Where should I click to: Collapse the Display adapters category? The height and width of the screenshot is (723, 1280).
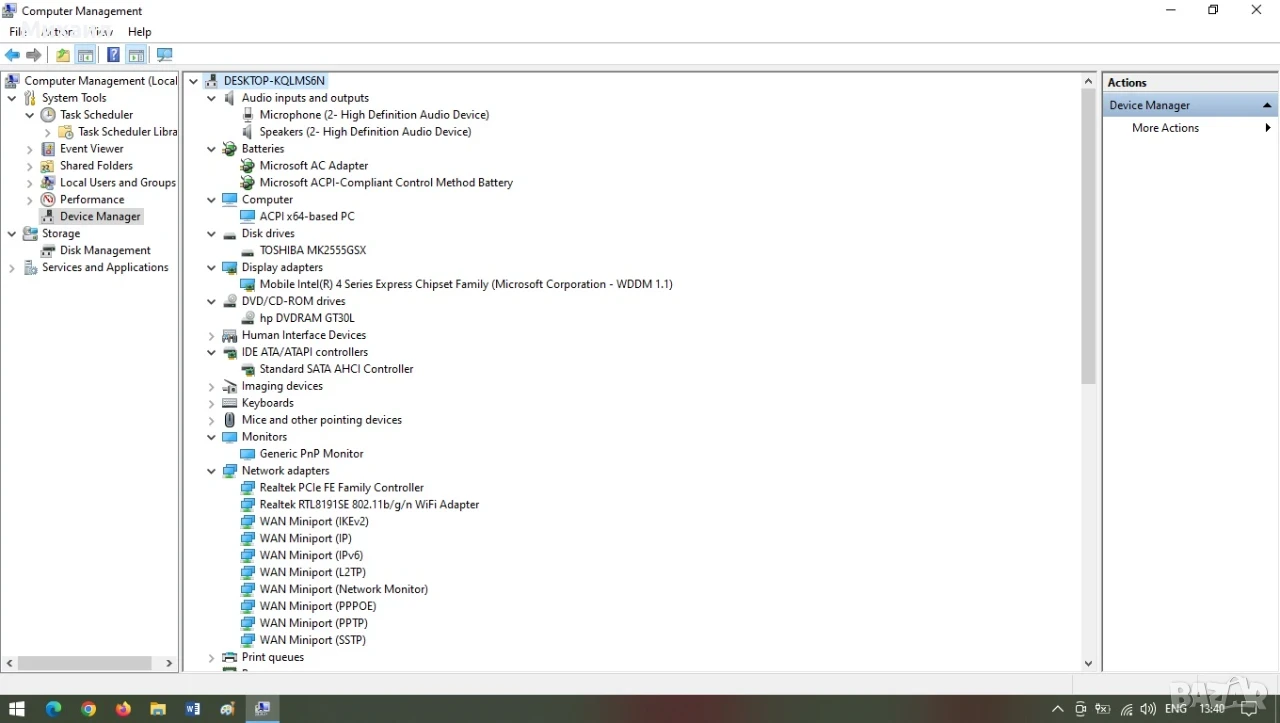[x=211, y=268]
